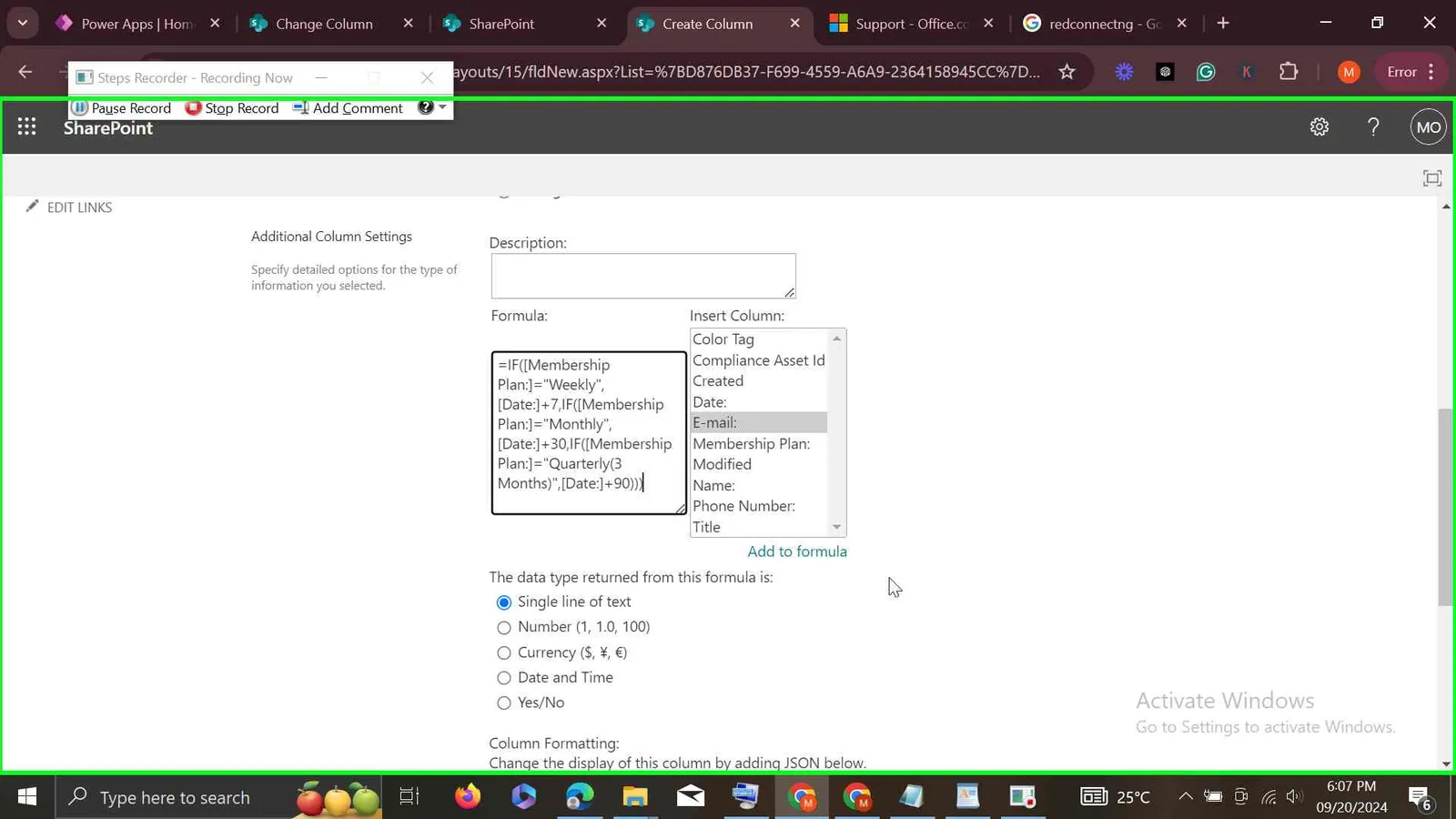The image size is (1456, 819).
Task: Toggle focus on content icon
Action: [1432, 178]
